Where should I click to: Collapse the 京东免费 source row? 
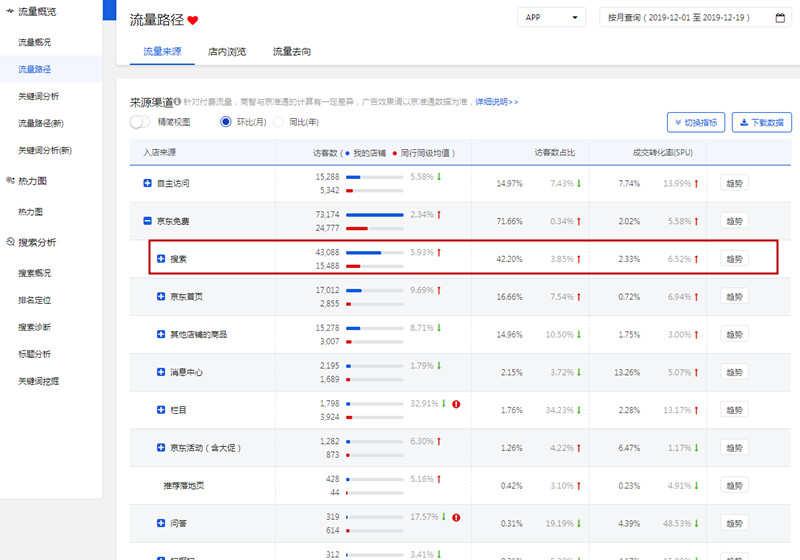coord(148,221)
